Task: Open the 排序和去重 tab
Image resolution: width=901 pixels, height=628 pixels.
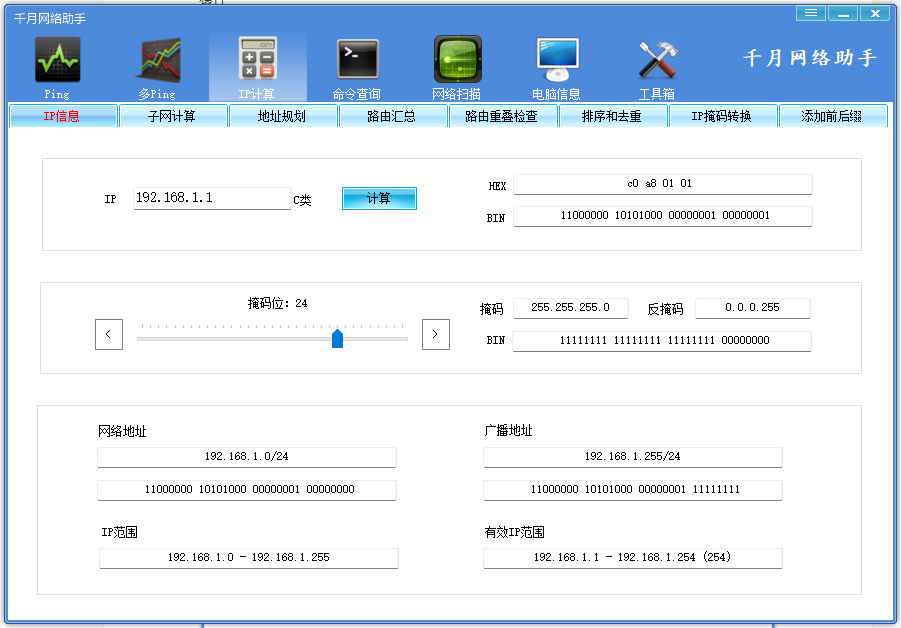Action: 613,115
